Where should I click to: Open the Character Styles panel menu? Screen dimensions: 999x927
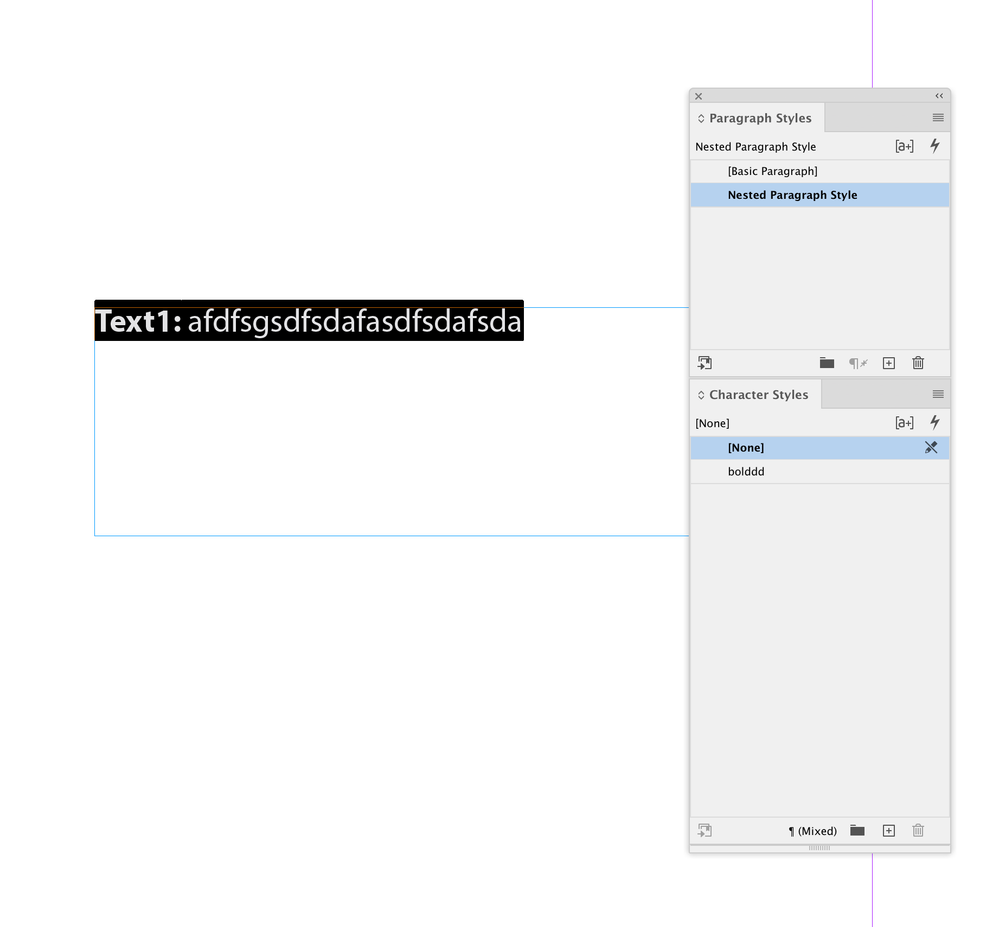coord(938,394)
